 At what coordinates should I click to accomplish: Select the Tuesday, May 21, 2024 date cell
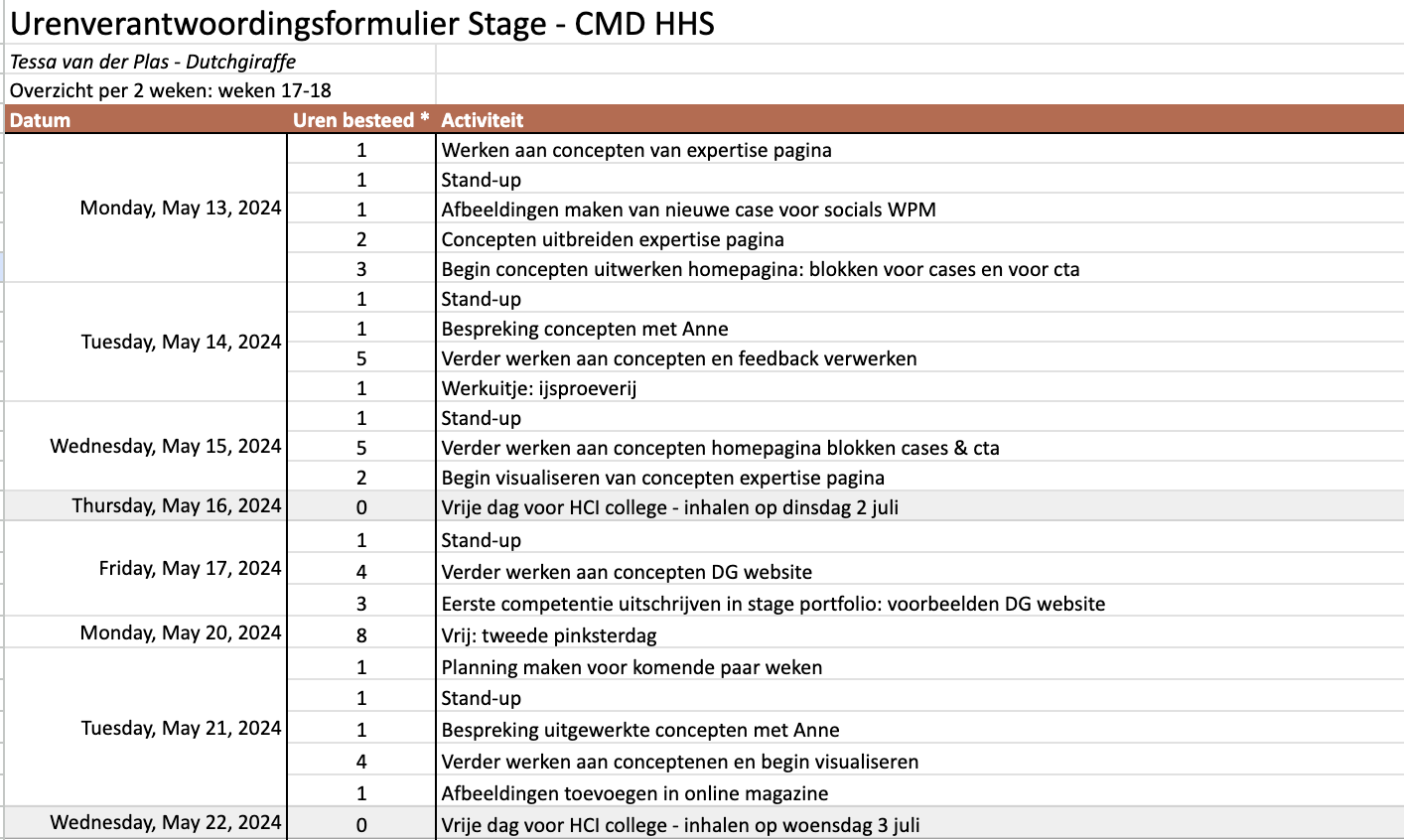(x=146, y=728)
